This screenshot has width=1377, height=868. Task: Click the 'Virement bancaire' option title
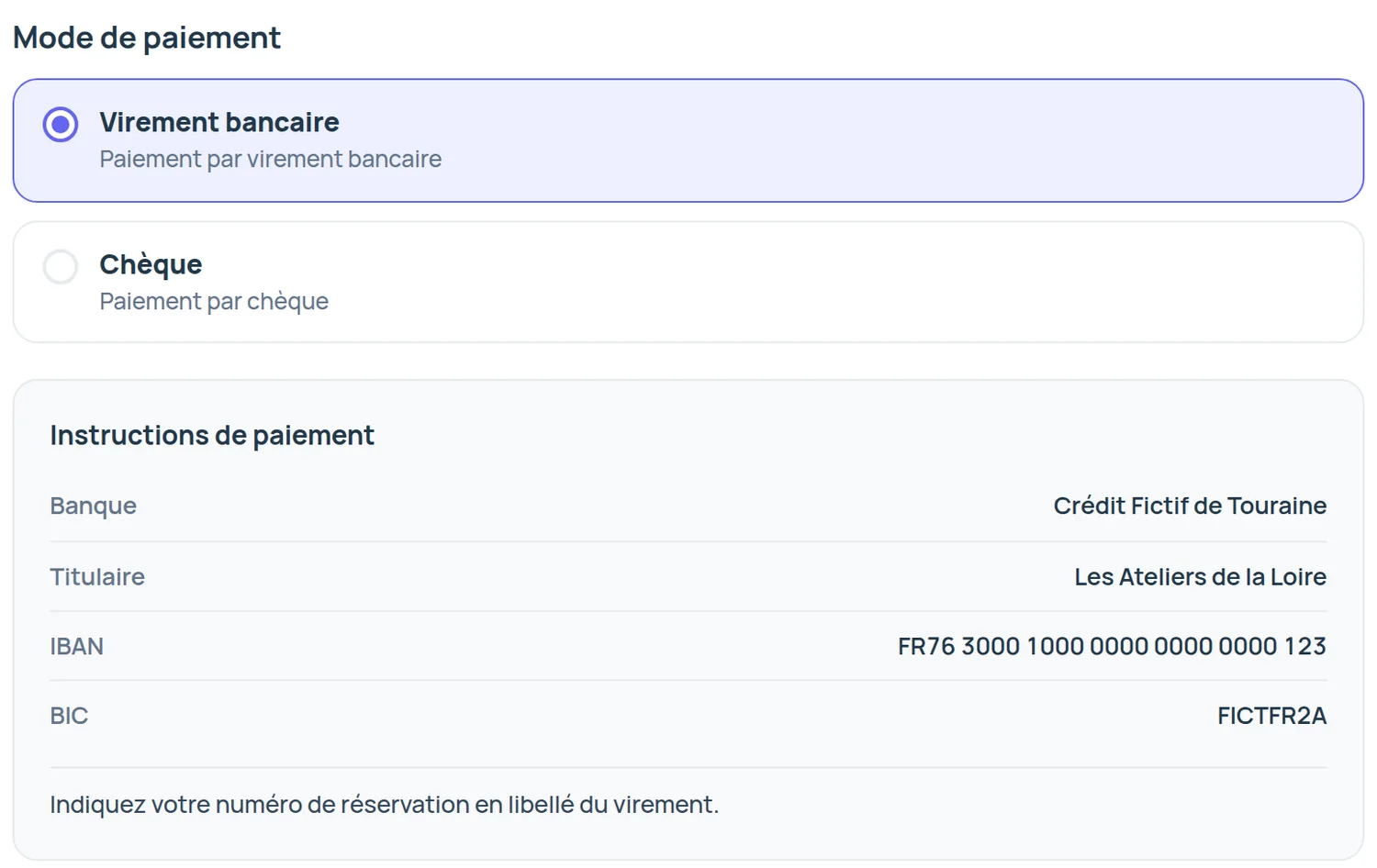coord(219,122)
